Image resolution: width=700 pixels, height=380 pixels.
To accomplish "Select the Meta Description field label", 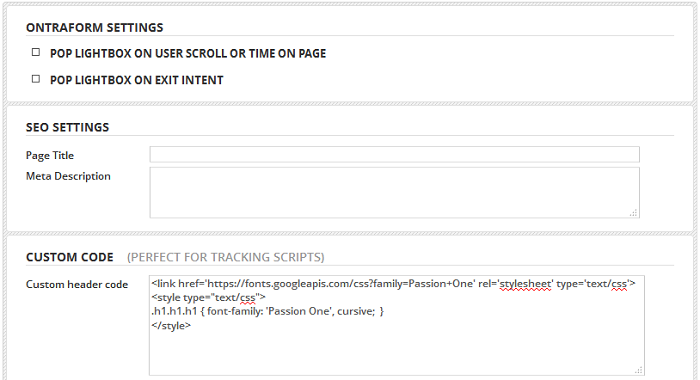I will click(x=68, y=176).
